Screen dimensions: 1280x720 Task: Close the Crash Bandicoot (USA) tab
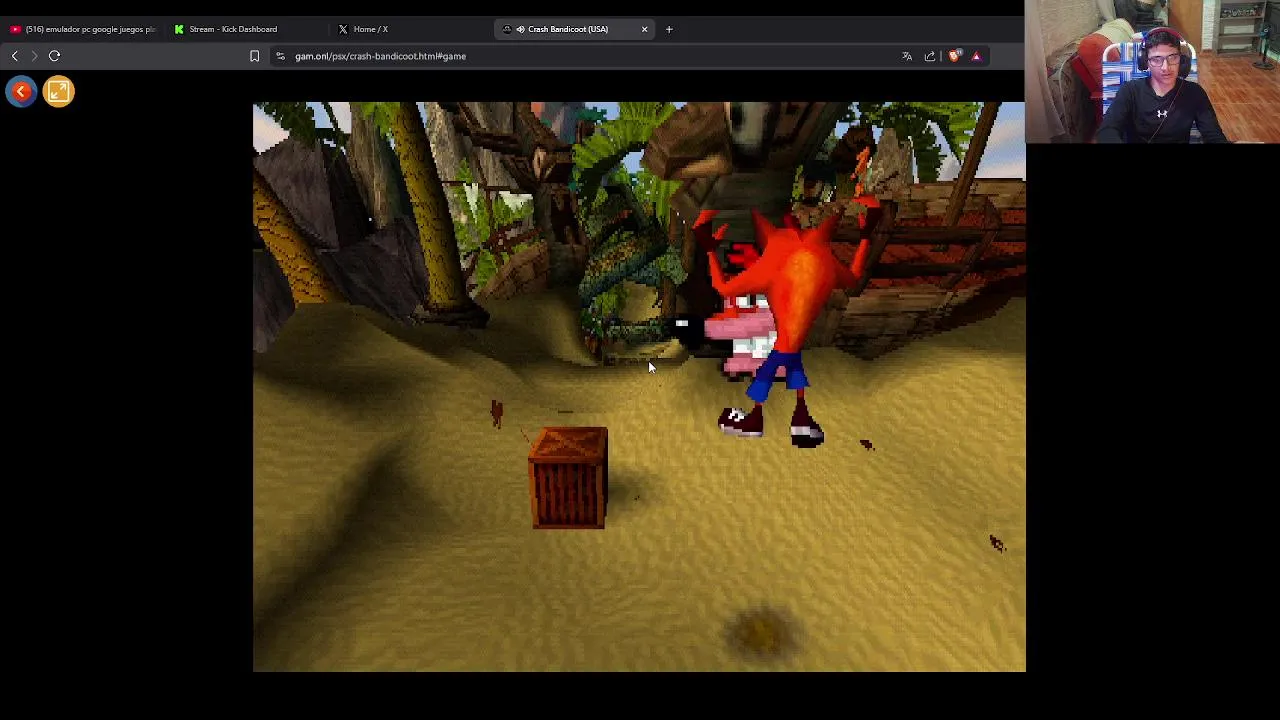(644, 29)
